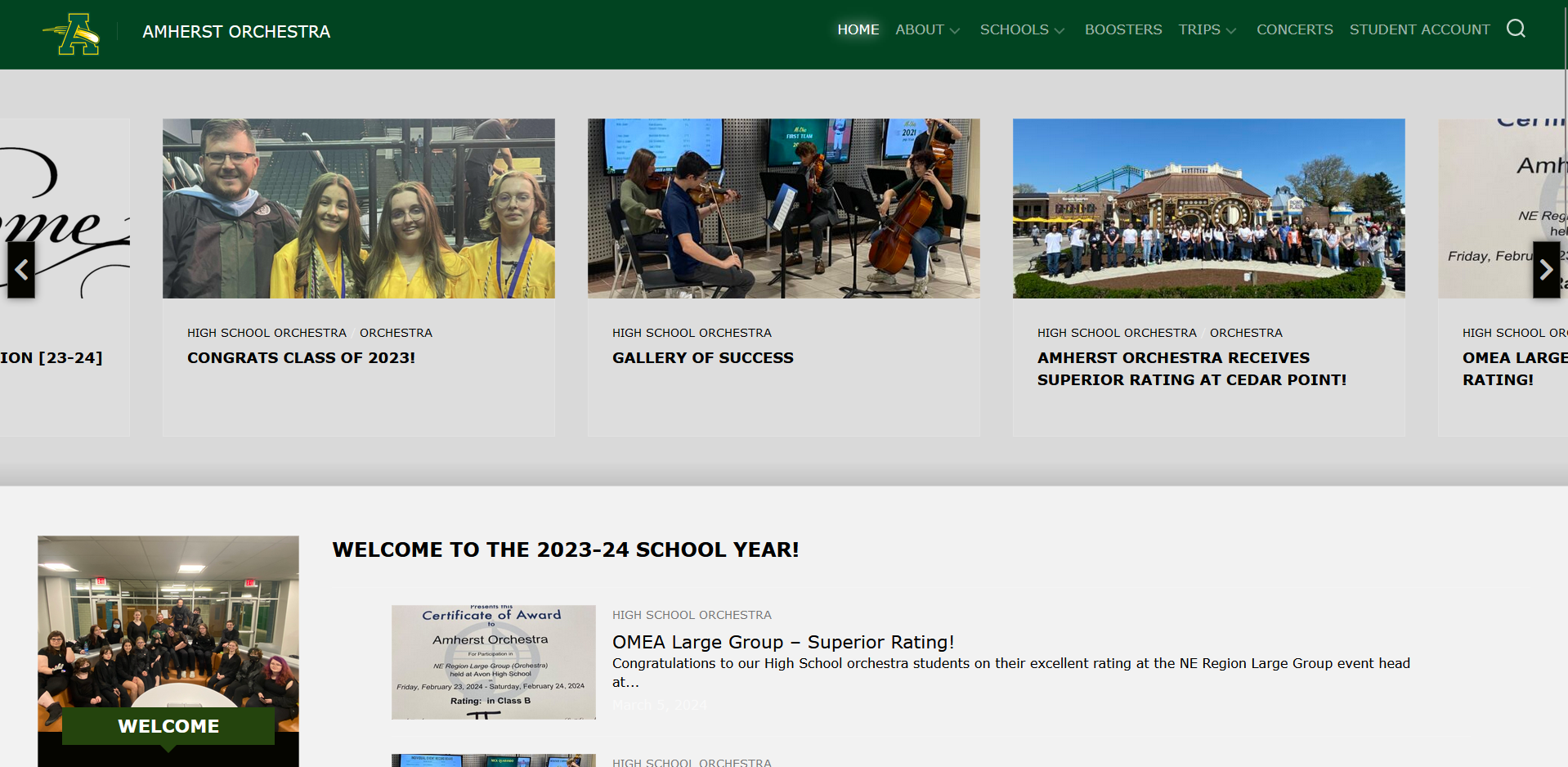Open the string quartet photo thumbnail
The width and height of the screenshot is (1568, 767).
[783, 209]
